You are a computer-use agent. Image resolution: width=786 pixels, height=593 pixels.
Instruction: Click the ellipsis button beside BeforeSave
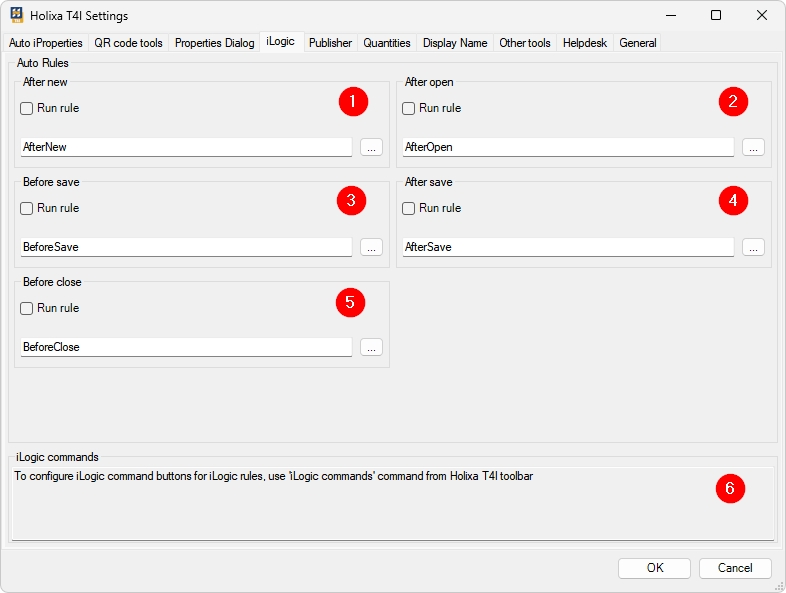(371, 247)
